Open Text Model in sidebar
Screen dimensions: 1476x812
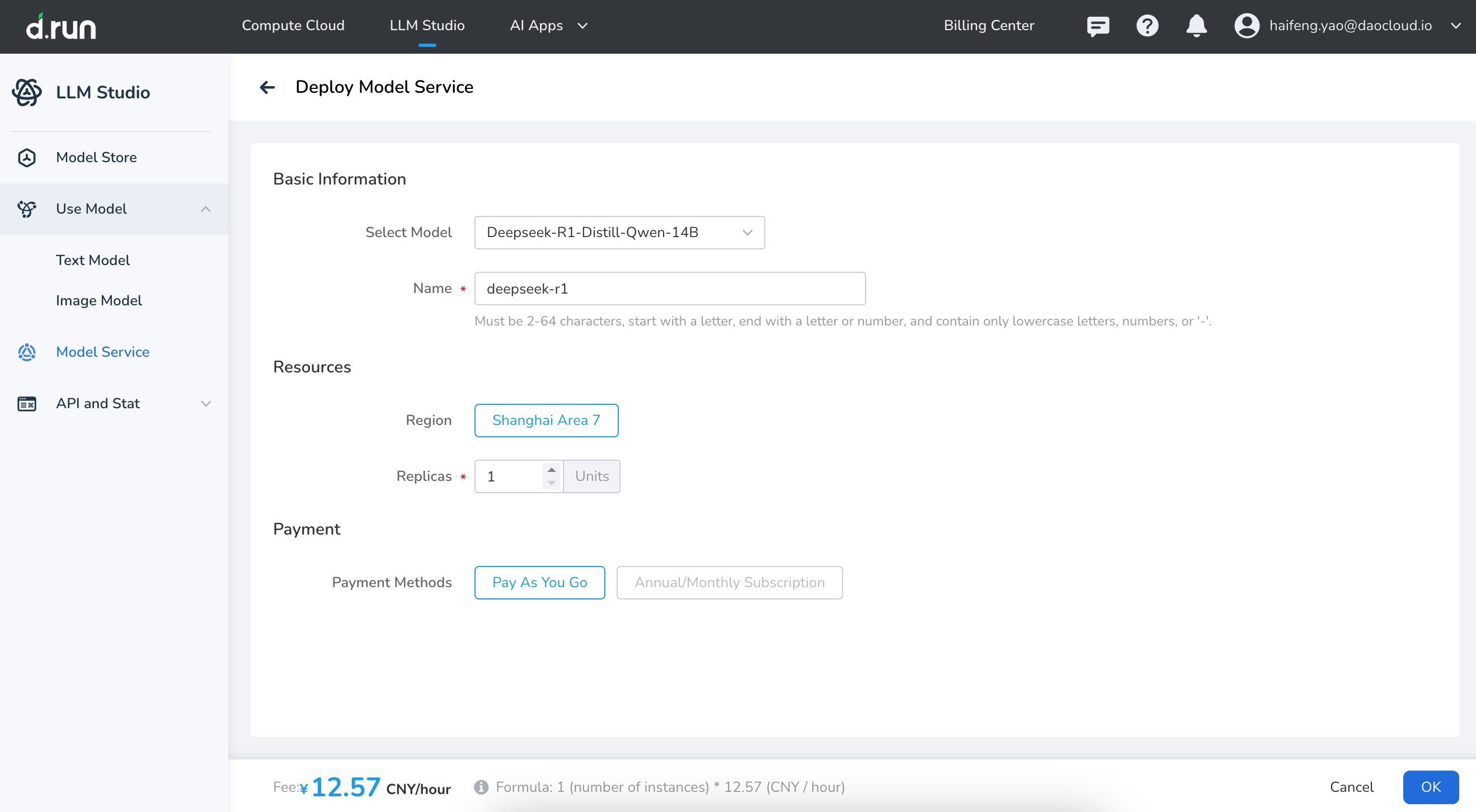click(93, 260)
